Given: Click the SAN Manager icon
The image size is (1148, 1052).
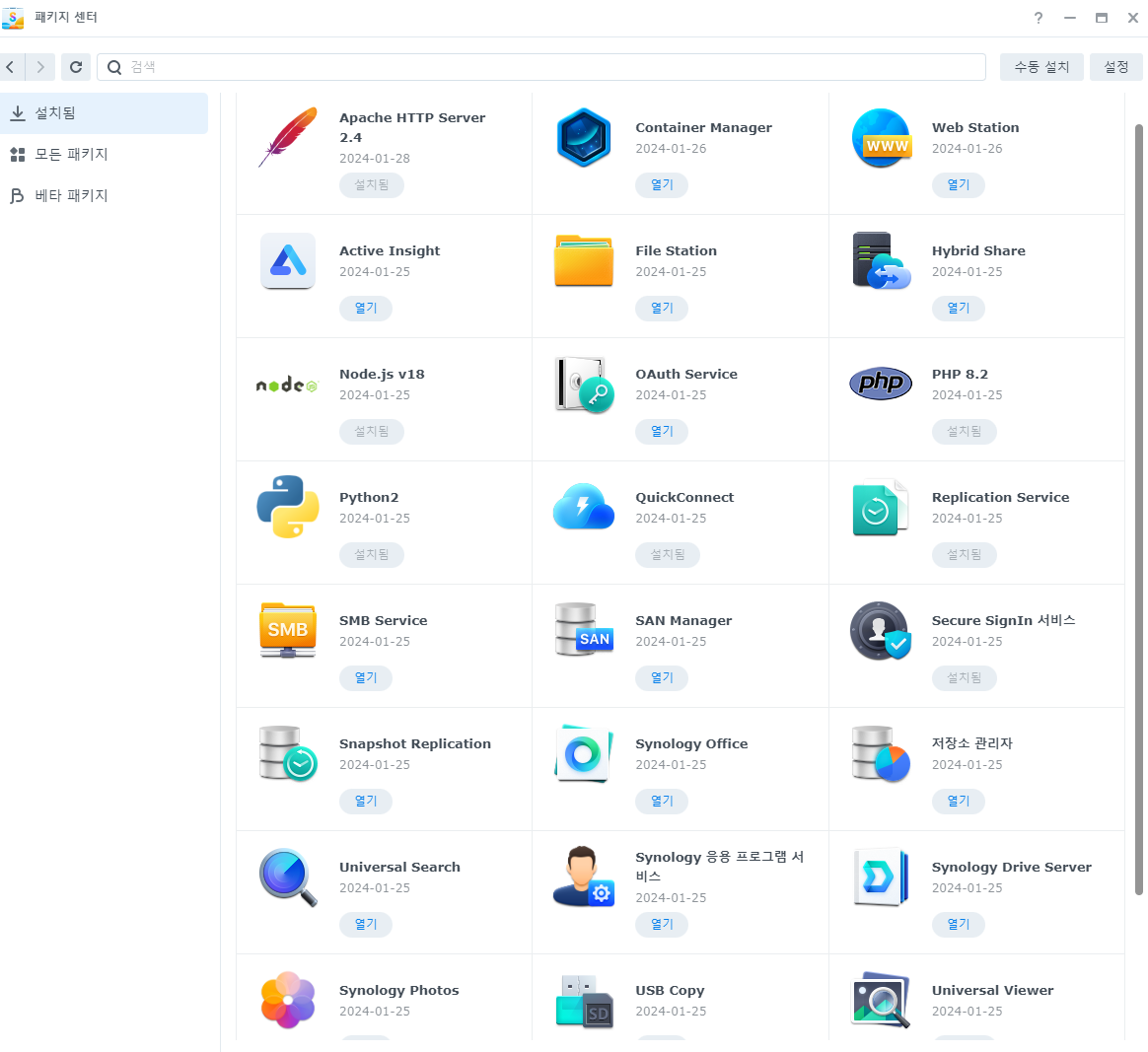Looking at the screenshot, I should click(x=584, y=630).
